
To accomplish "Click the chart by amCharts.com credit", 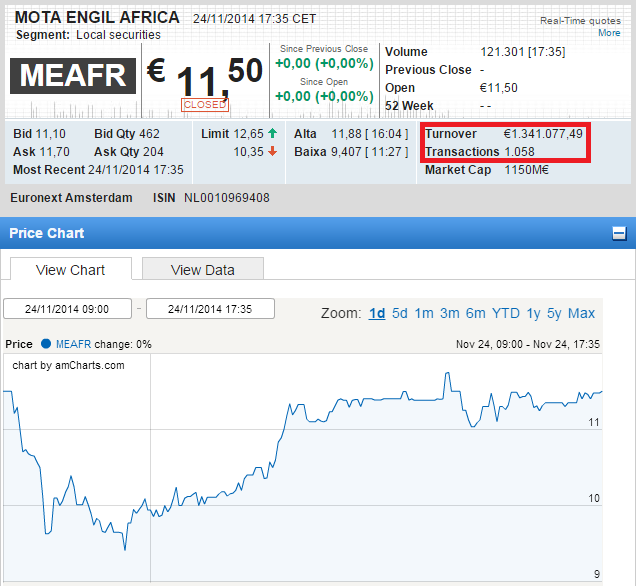I will [68, 365].
